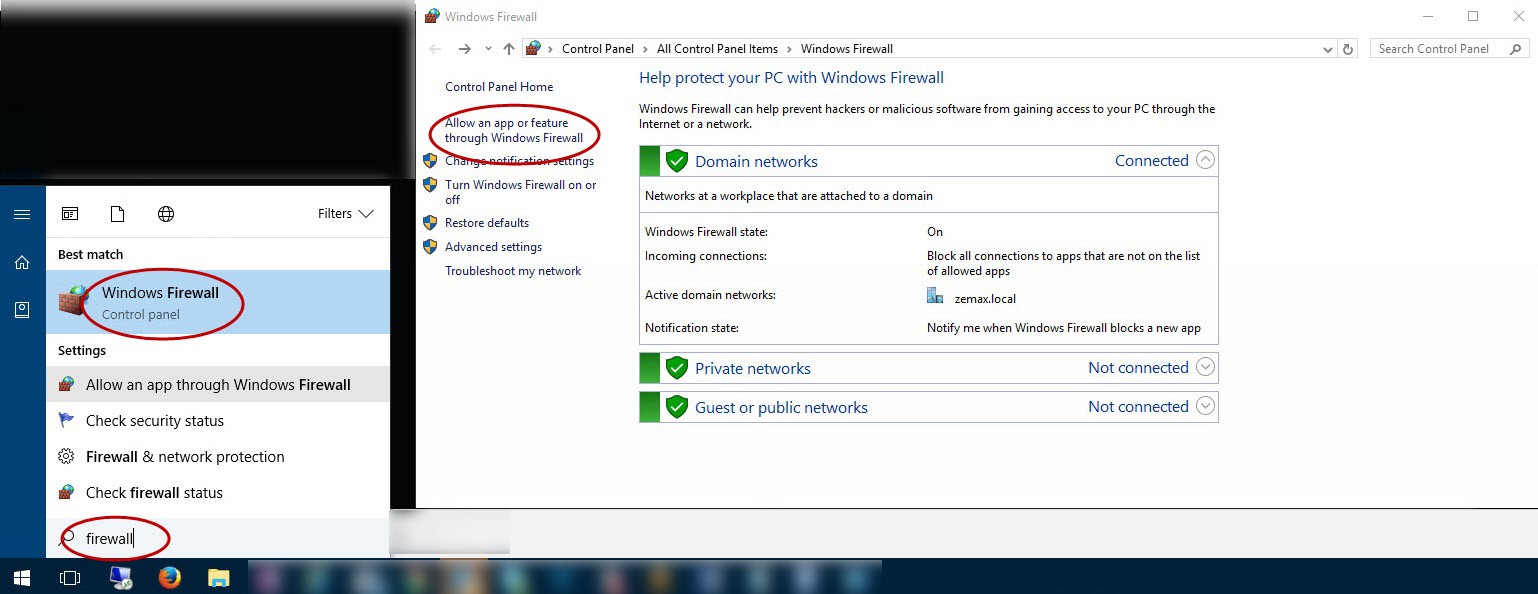Launch Firefox from the taskbar
The width and height of the screenshot is (1538, 594).
click(170, 577)
